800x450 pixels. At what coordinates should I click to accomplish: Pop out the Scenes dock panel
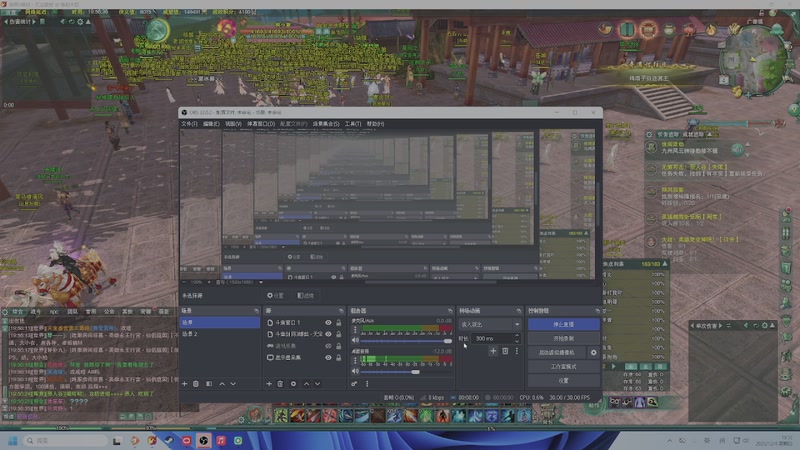point(256,311)
